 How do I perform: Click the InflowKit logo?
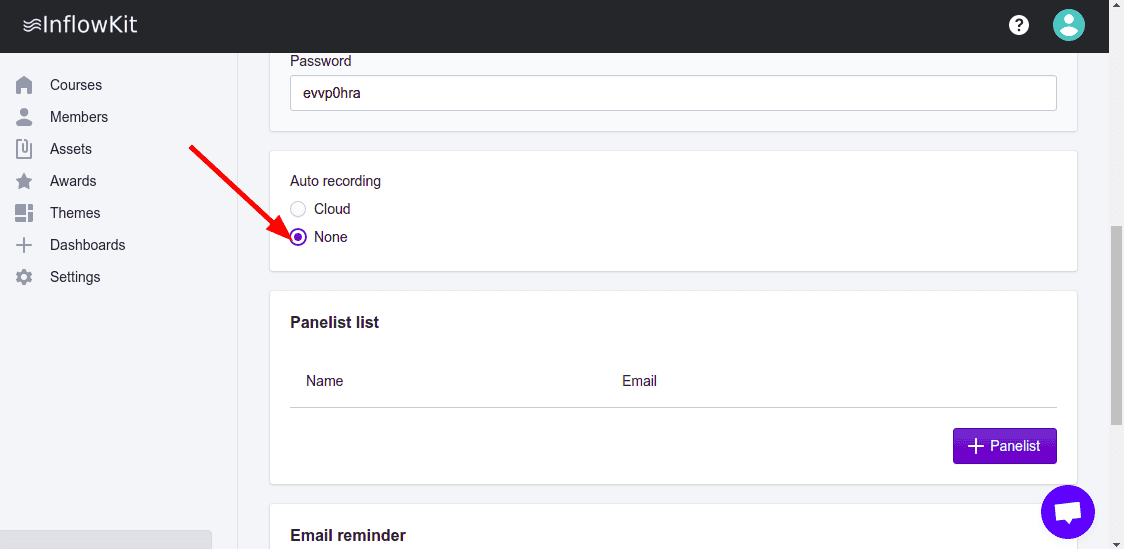80,25
